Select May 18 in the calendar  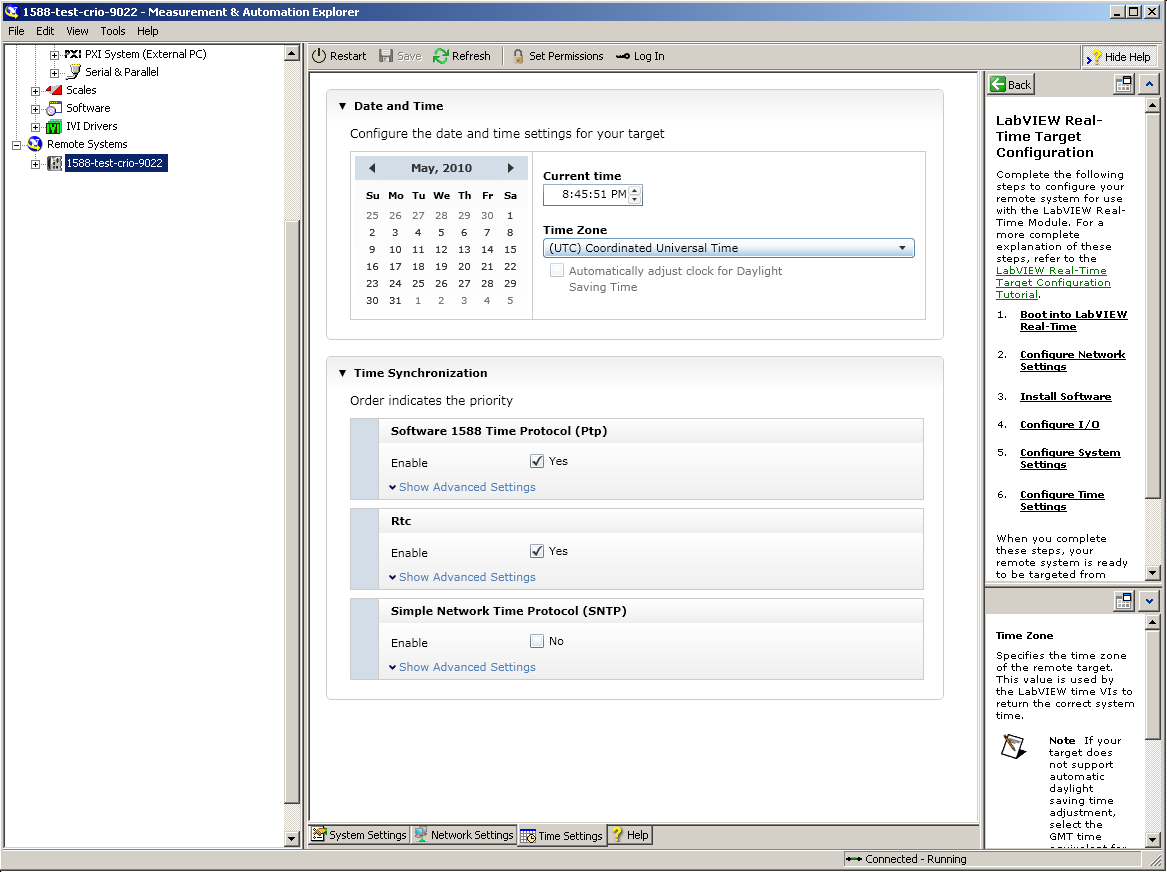418,266
